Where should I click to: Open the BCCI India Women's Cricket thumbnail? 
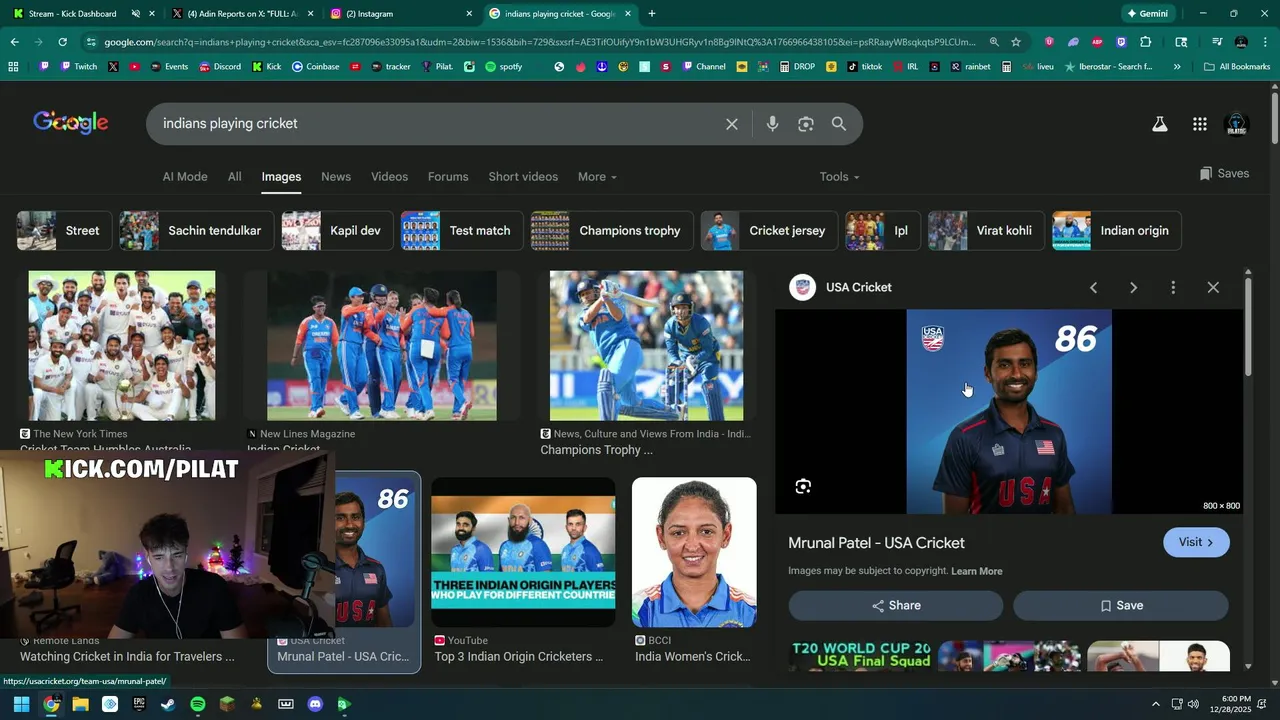coord(694,552)
